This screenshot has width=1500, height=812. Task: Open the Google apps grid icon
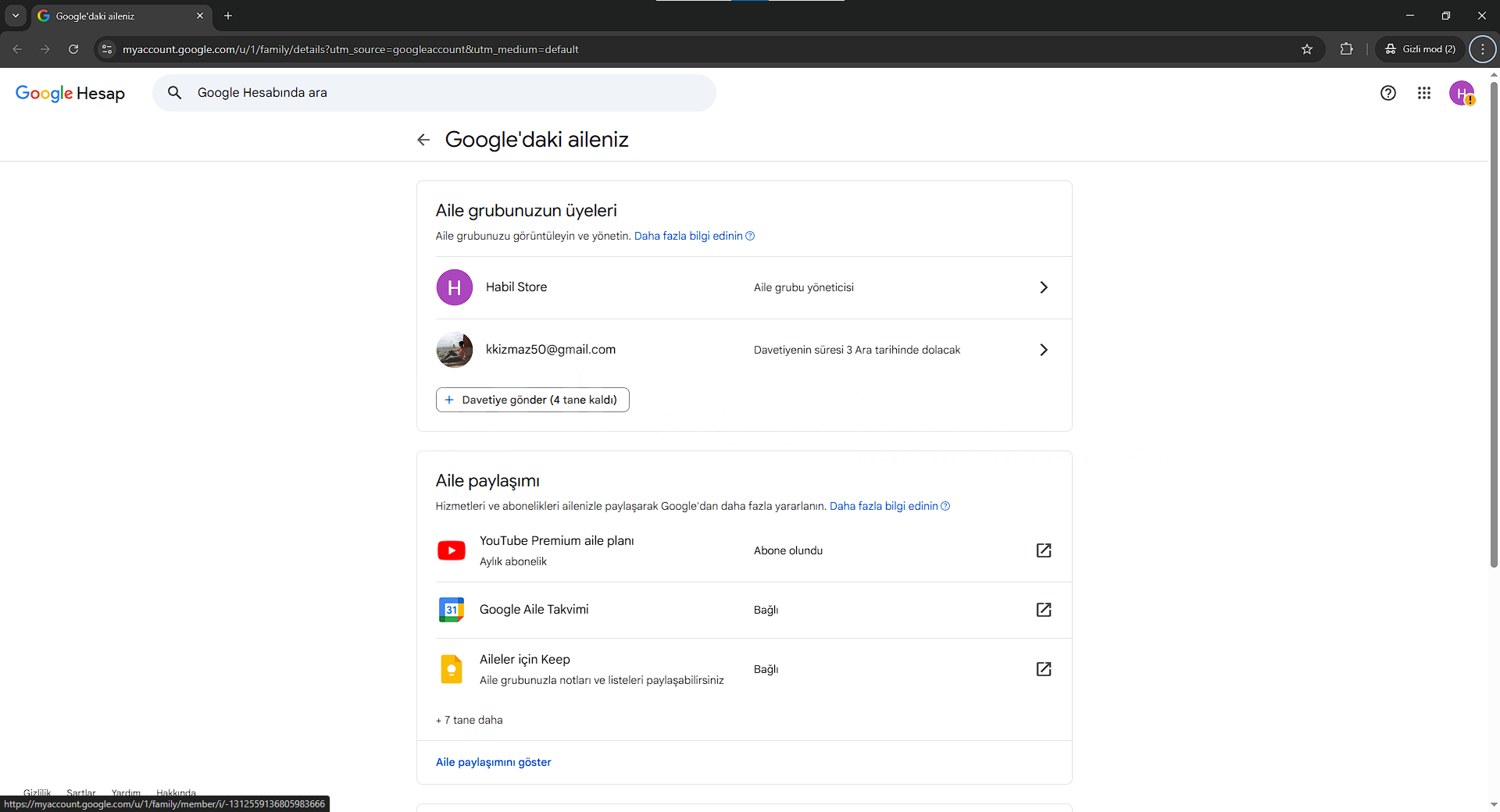1423,93
